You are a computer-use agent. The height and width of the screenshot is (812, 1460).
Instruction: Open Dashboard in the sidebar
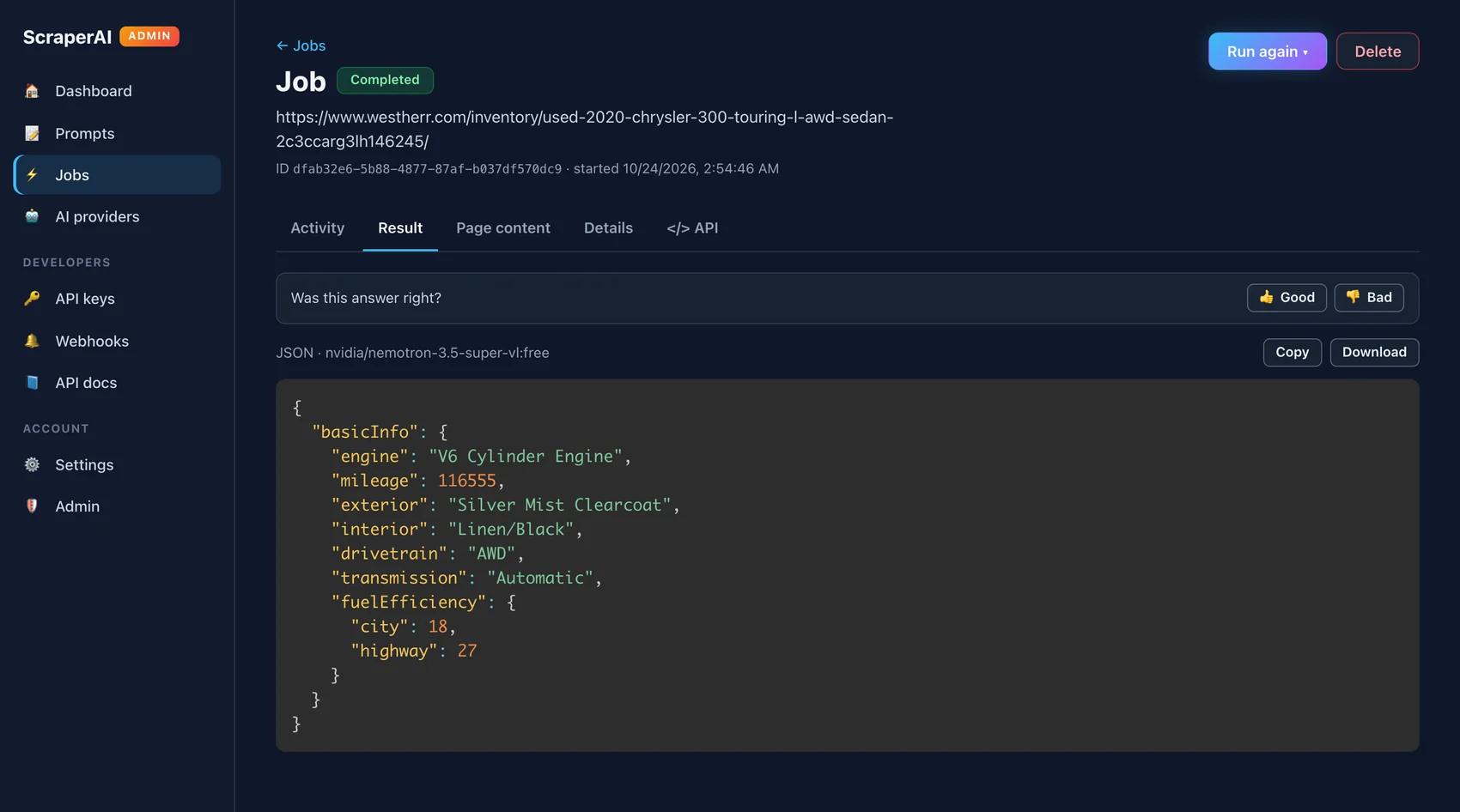point(117,91)
